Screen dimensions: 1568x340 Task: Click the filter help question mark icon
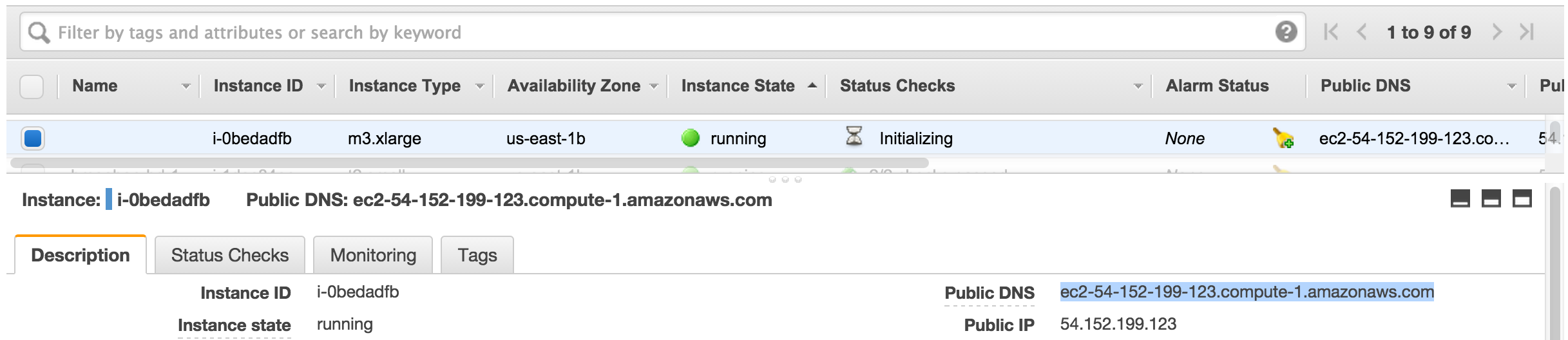(x=1286, y=32)
